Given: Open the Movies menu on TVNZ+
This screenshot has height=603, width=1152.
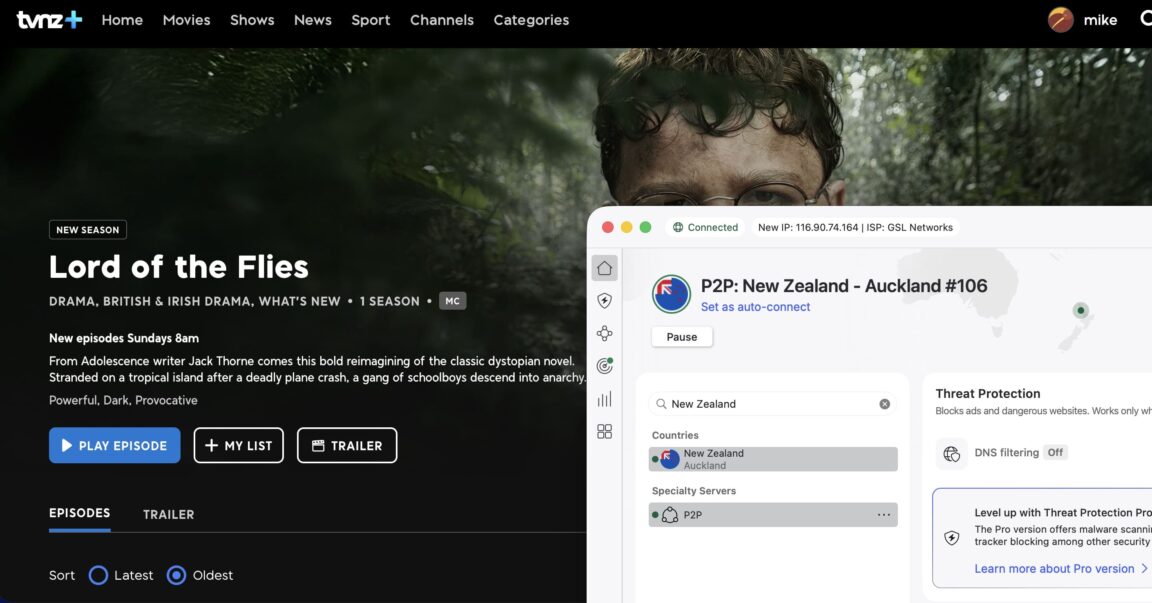Looking at the screenshot, I should point(186,19).
